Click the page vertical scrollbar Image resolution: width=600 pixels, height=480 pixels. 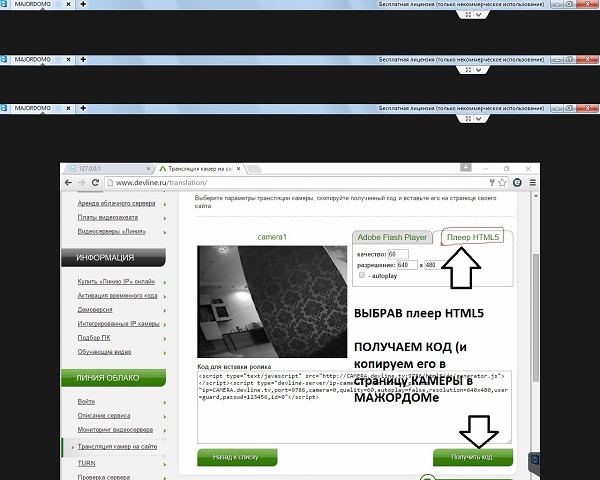coord(536,318)
